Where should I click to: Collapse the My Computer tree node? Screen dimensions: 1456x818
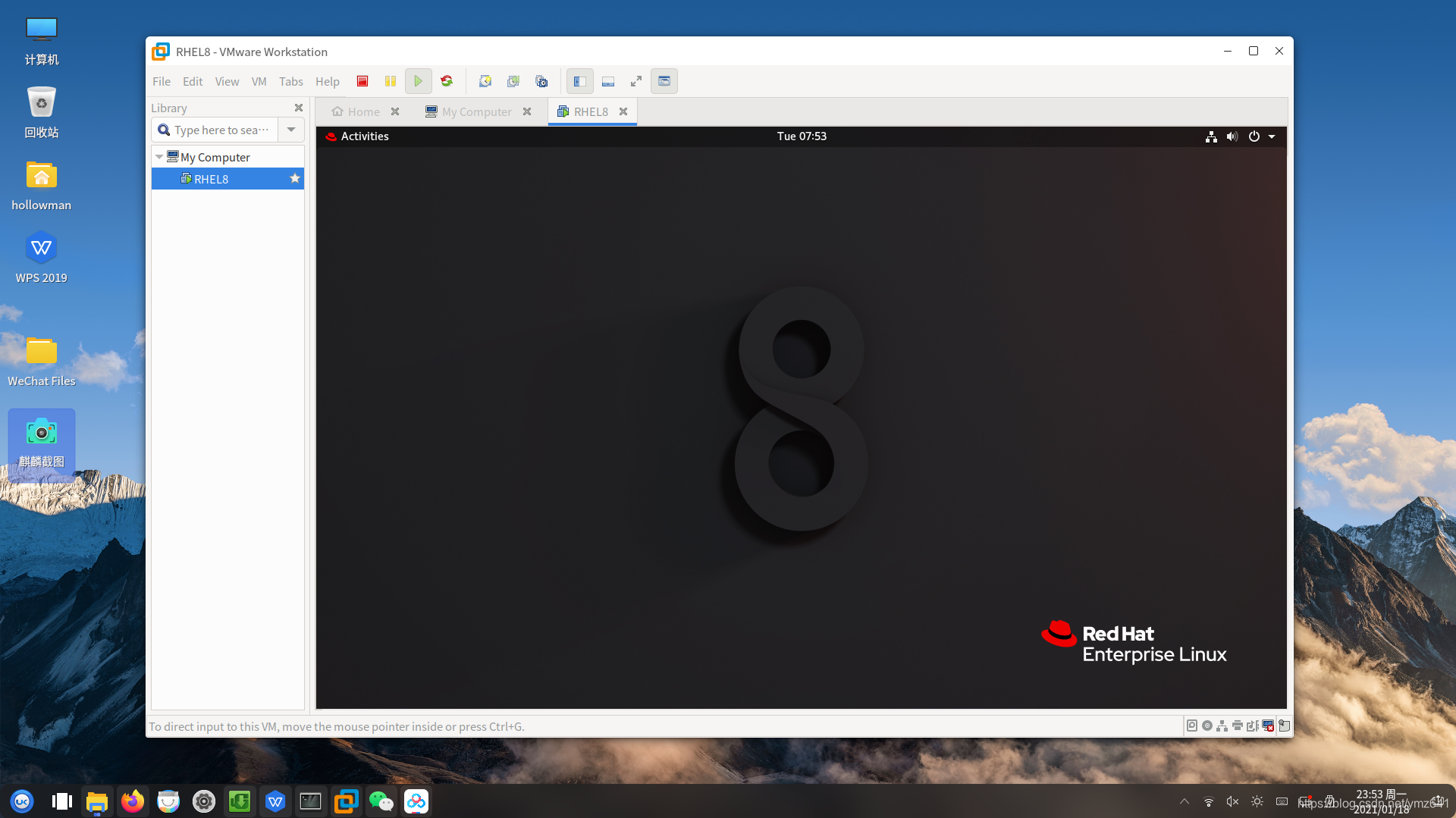(158, 157)
